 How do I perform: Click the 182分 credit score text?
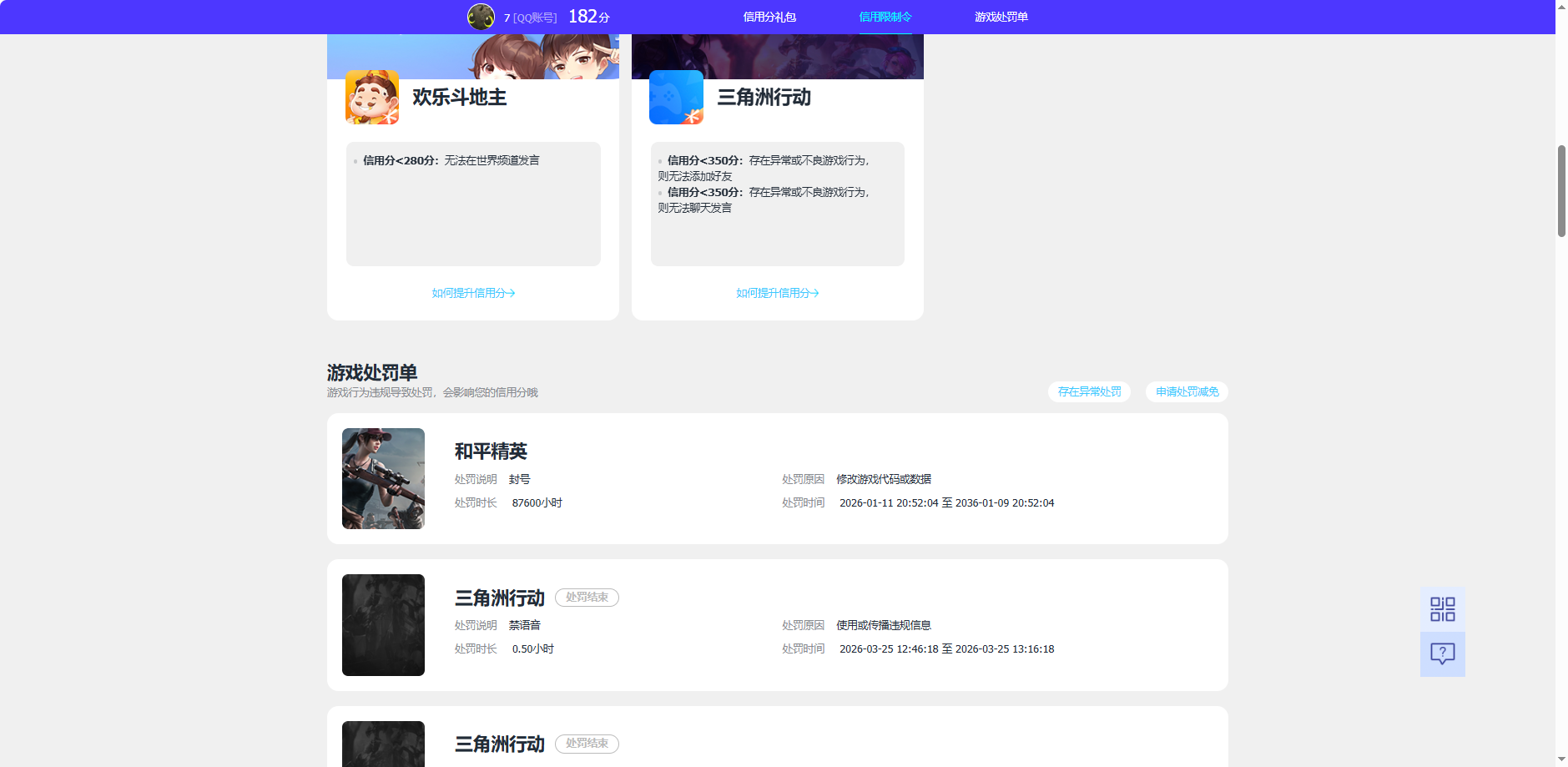tap(589, 17)
